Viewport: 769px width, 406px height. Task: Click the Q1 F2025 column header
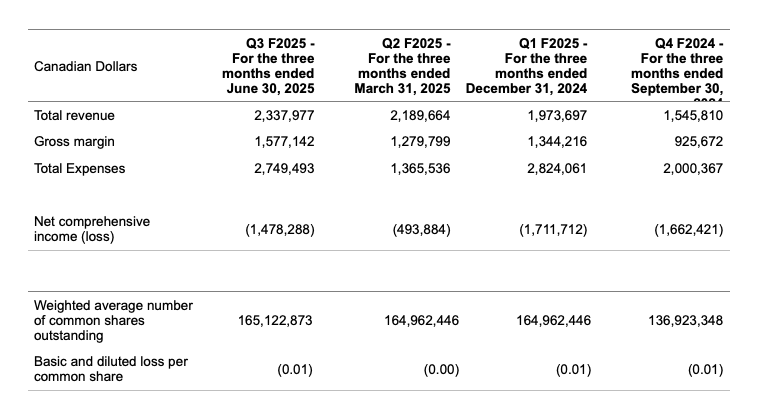click(x=539, y=66)
